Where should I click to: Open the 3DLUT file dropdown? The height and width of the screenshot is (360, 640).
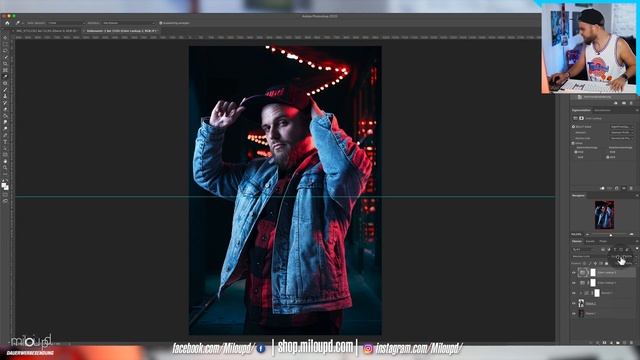coord(622,127)
